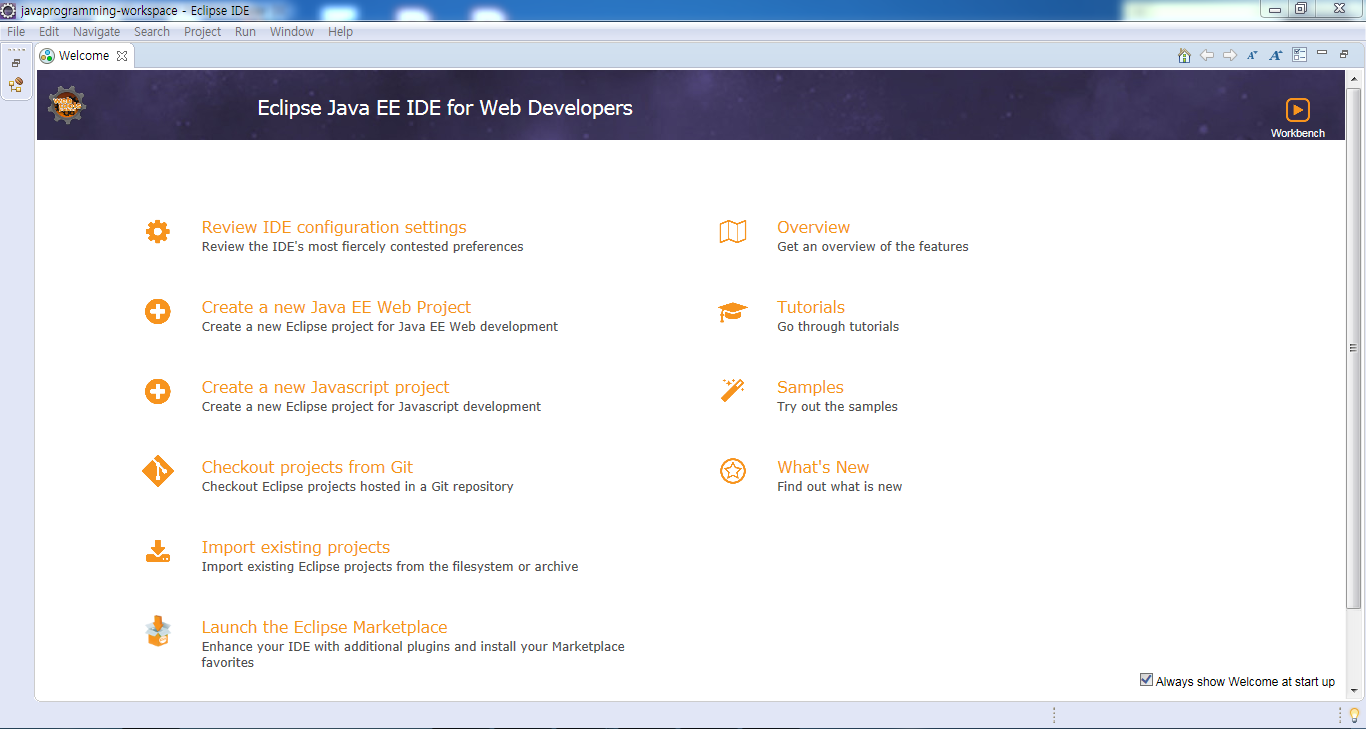Click the web tools gear logo
This screenshot has width=1366, height=729.
click(x=67, y=104)
